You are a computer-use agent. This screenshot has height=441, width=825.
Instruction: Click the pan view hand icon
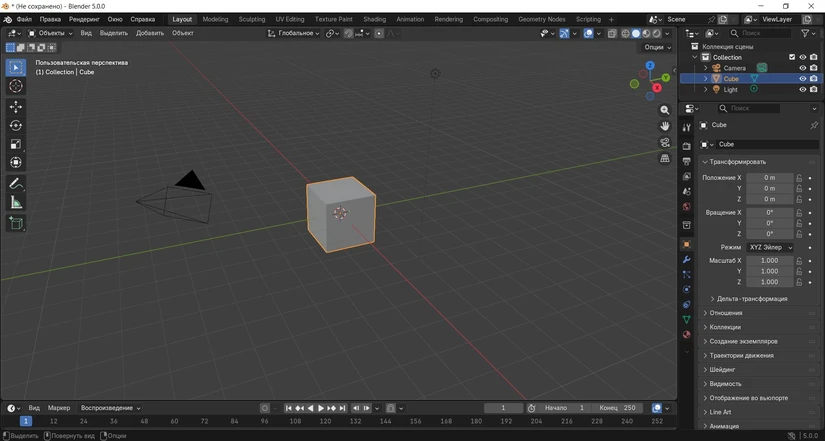click(665, 126)
